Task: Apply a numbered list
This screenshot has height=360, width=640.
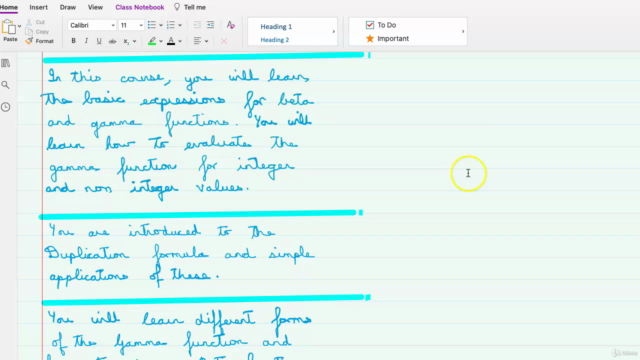Action: tap(171, 25)
